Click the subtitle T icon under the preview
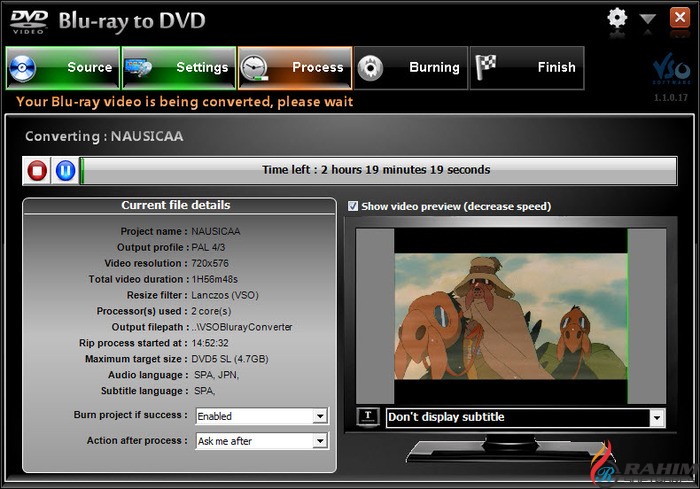This screenshot has width=700, height=489. pyautogui.click(x=368, y=417)
